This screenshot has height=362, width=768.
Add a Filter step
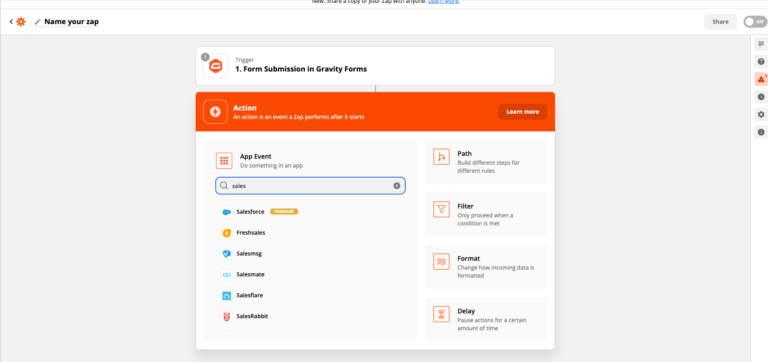point(485,214)
